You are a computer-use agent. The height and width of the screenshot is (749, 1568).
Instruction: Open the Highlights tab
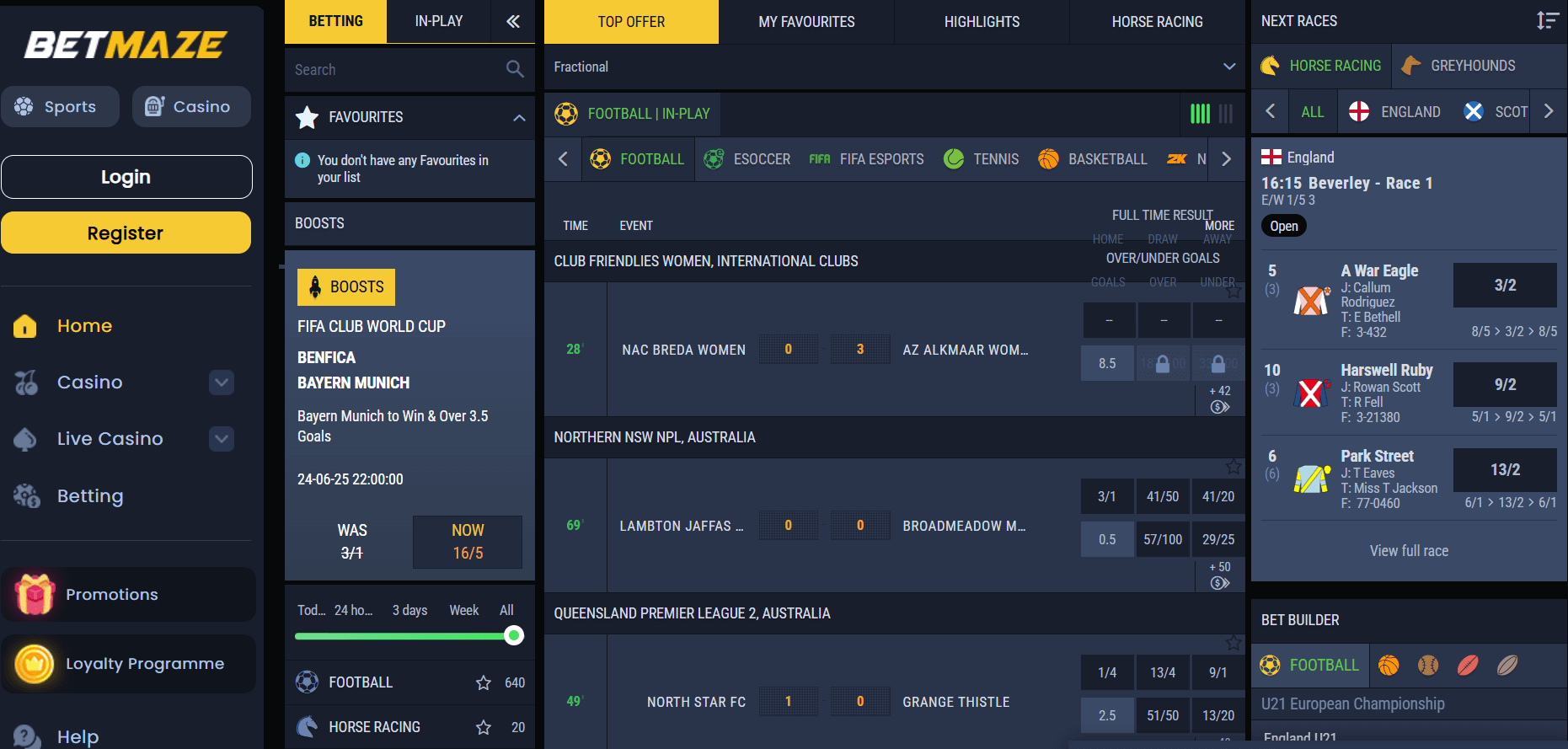(x=982, y=22)
